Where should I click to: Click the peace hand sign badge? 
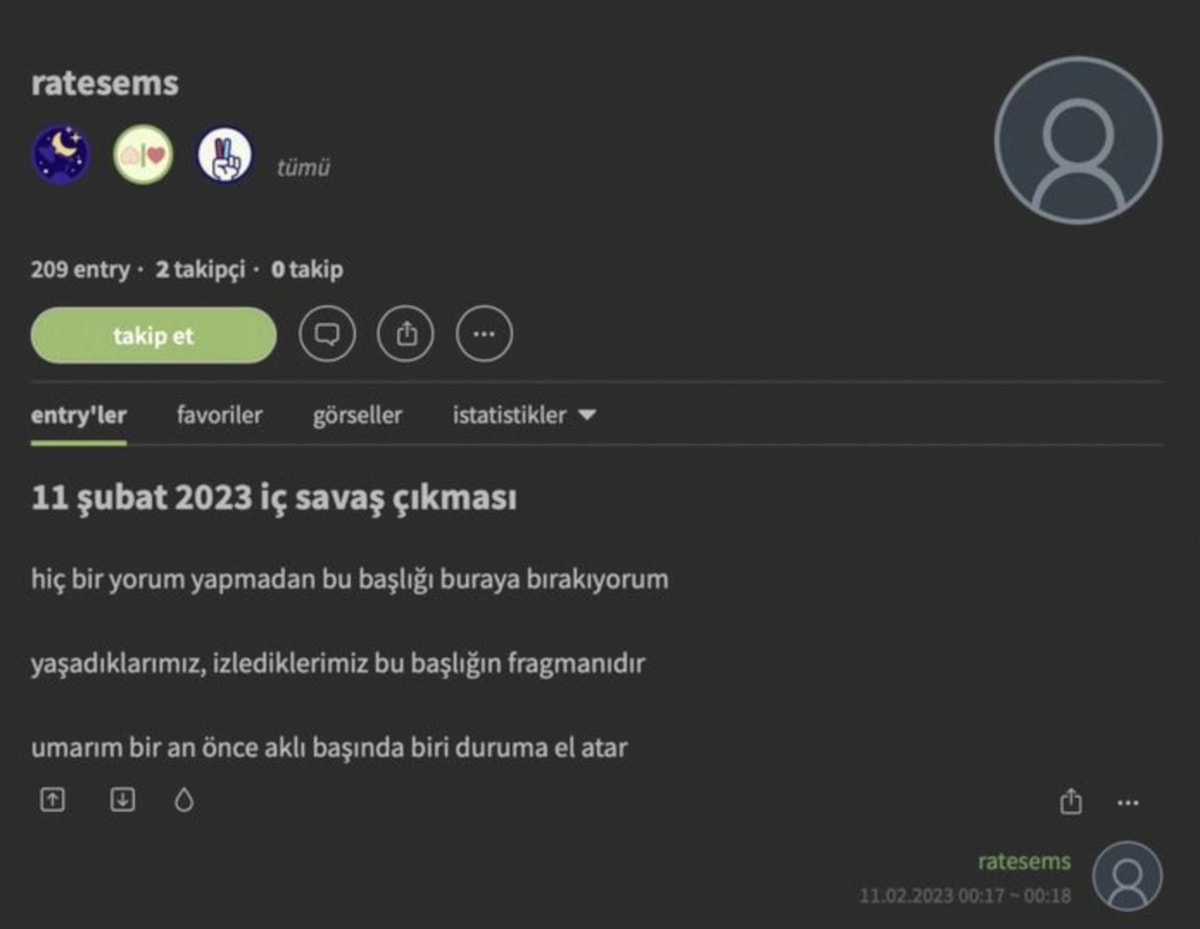pos(224,155)
